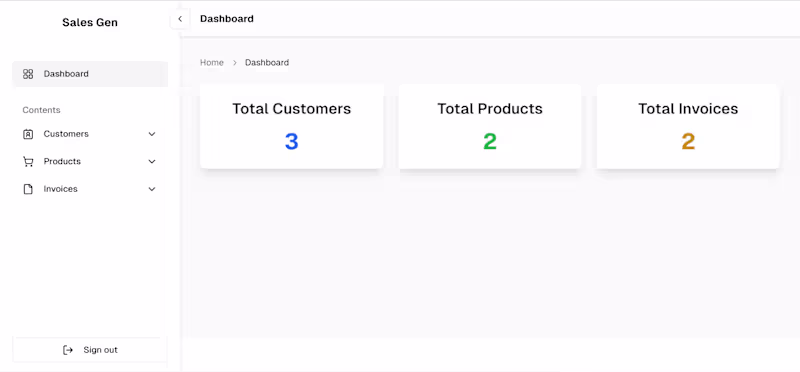Click the Sign out label text
This screenshot has width=800, height=372.
tap(101, 350)
